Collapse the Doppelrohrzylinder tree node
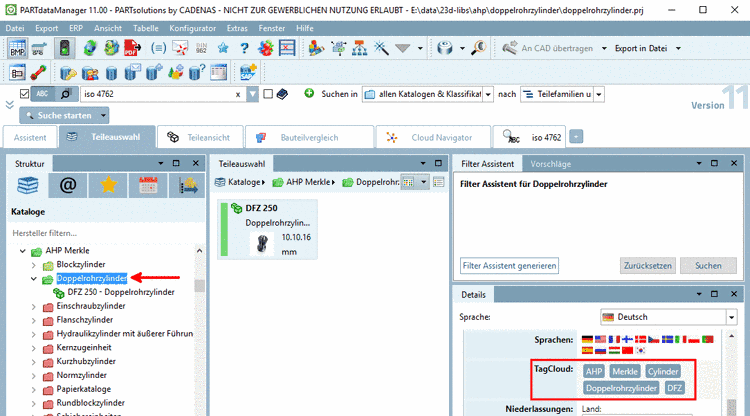This screenshot has width=750, height=416. click(x=33, y=278)
